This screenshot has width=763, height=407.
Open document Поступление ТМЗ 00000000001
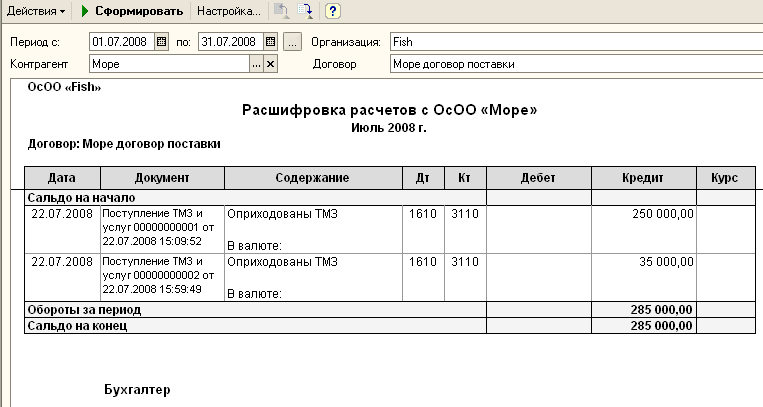click(162, 227)
